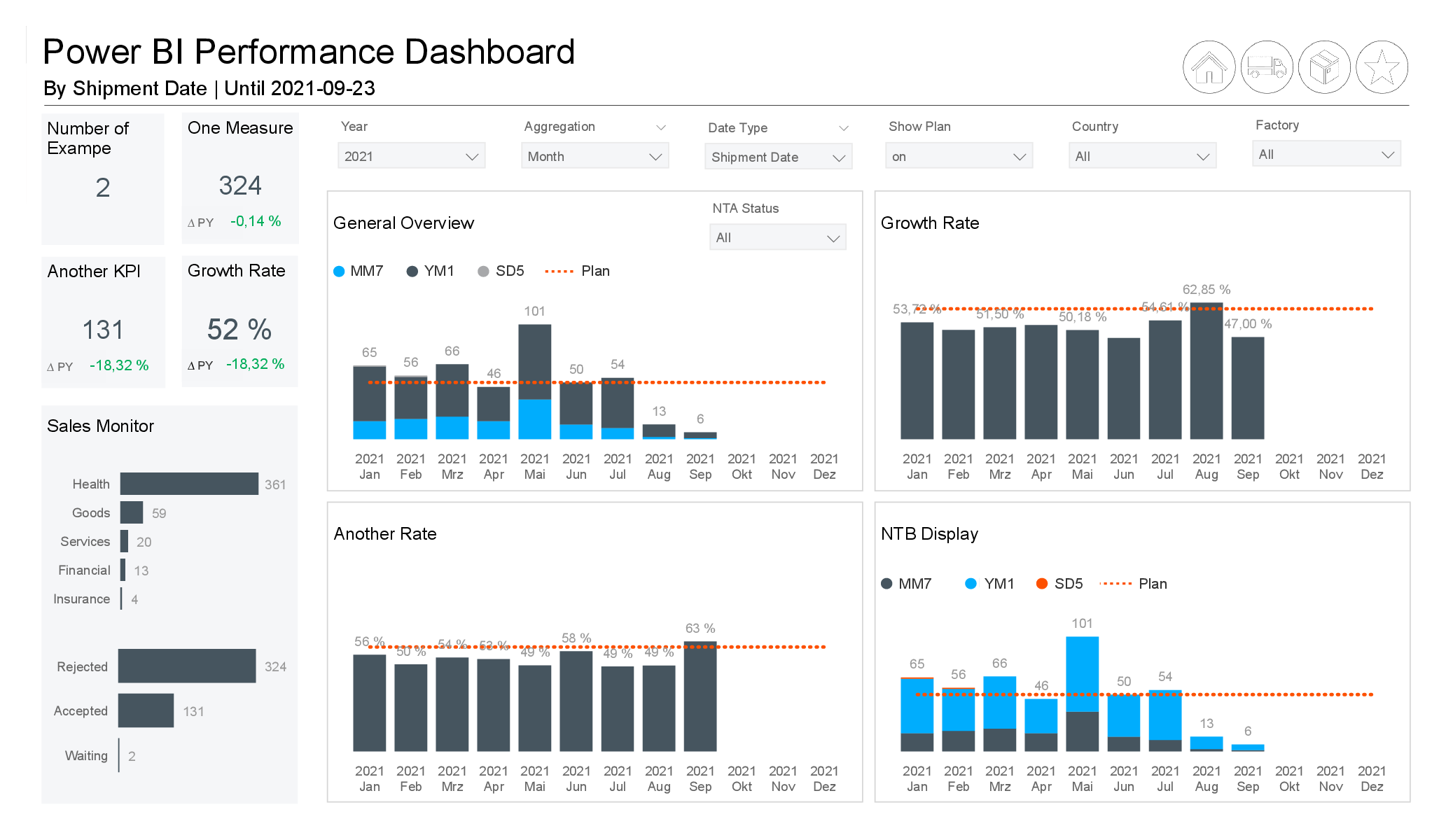Click the One Measure KPI card showing 324

(239, 178)
